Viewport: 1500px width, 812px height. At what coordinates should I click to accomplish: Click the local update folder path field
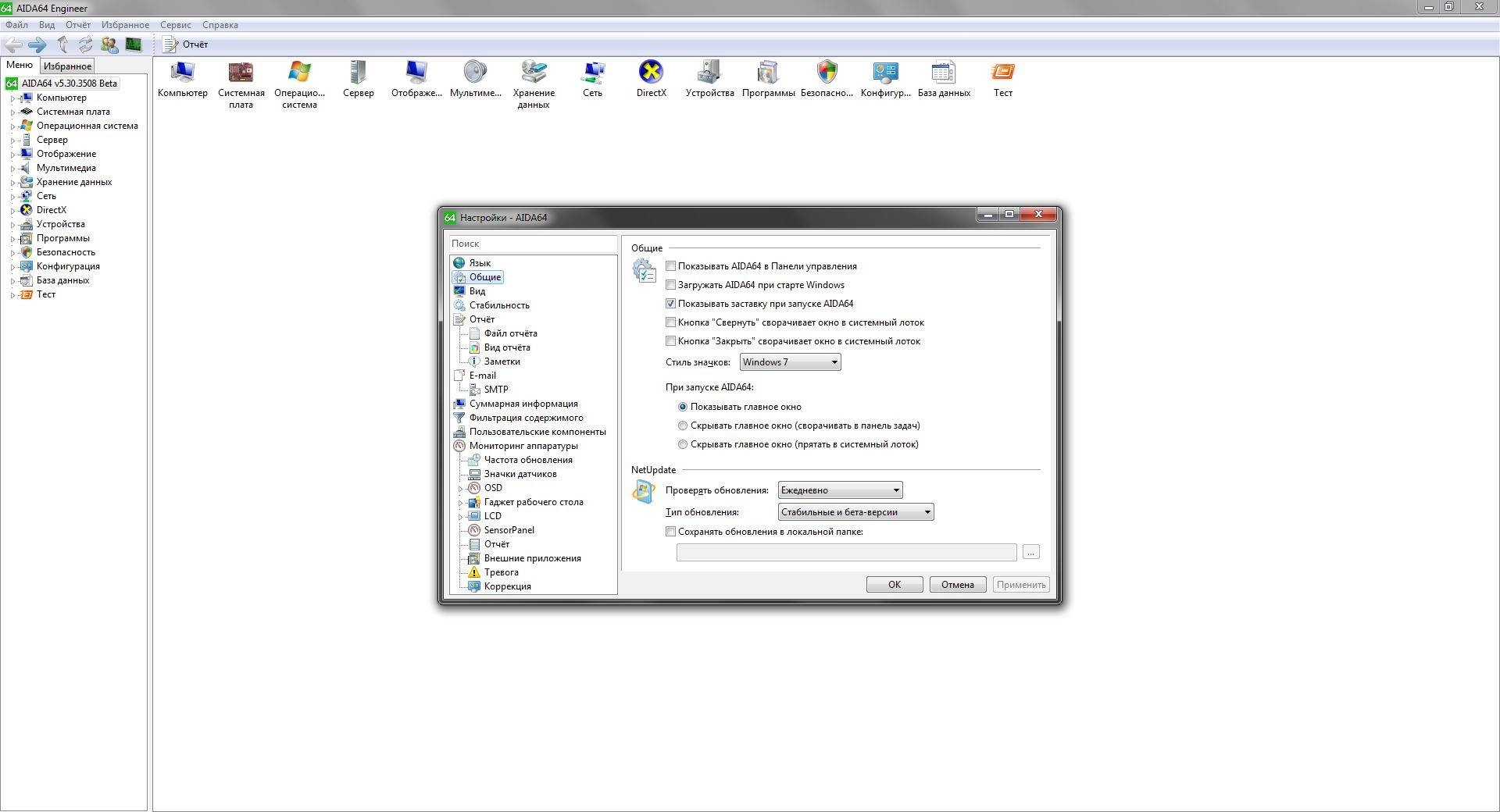coord(846,552)
